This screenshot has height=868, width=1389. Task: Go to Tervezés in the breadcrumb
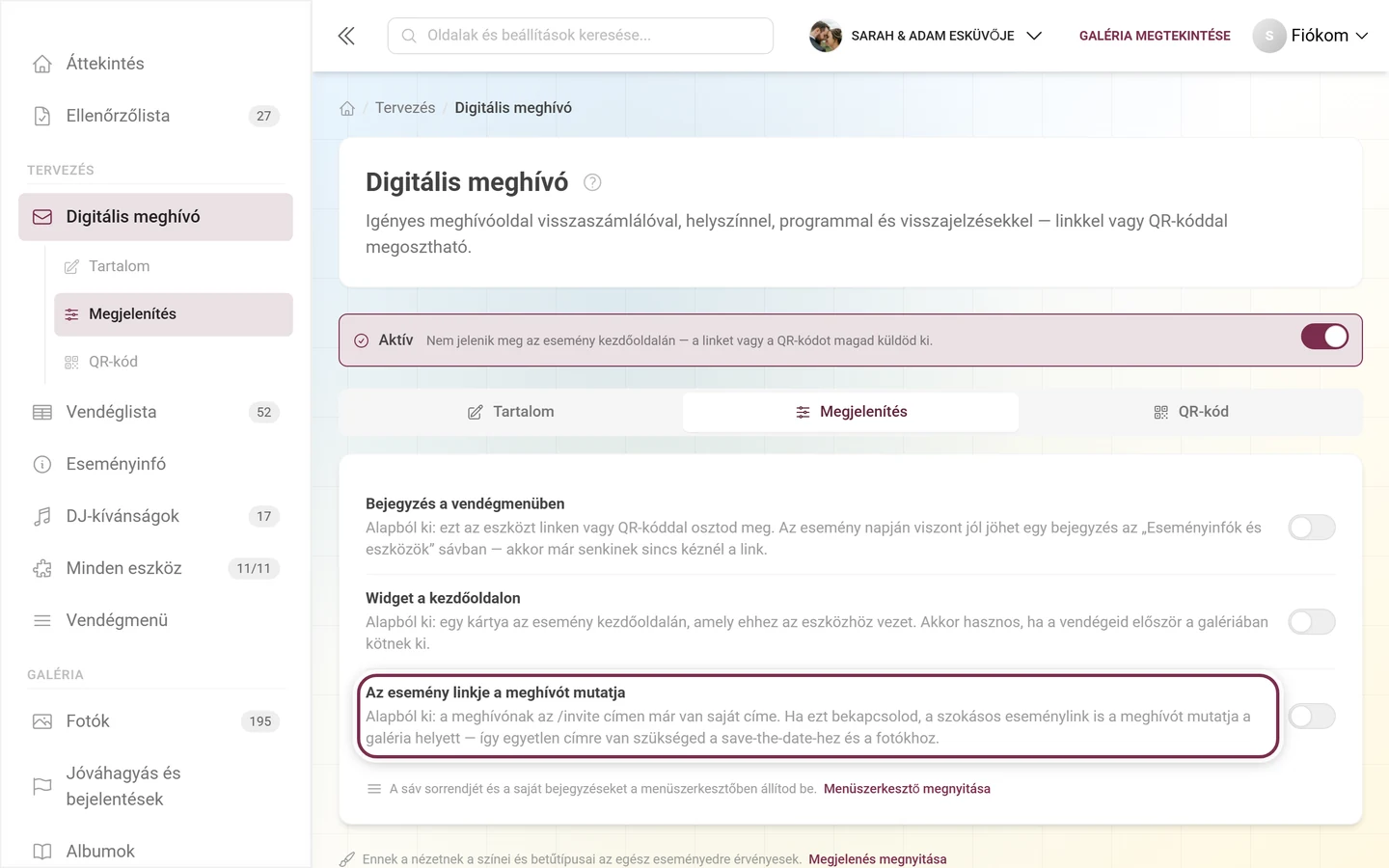405,108
